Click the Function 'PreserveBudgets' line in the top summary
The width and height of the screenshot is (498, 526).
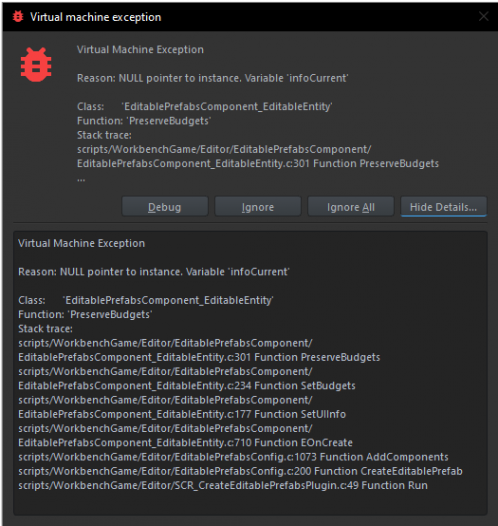(144, 121)
